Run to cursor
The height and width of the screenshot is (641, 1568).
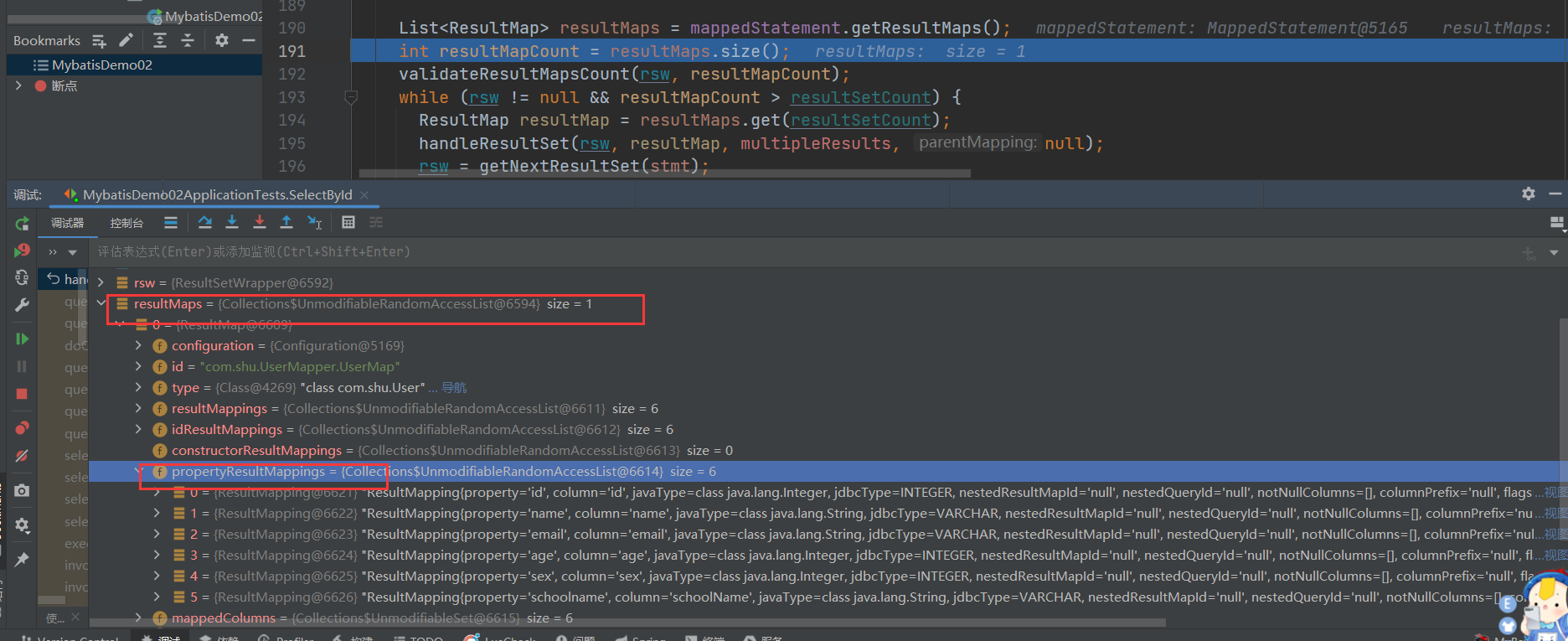pyautogui.click(x=315, y=222)
